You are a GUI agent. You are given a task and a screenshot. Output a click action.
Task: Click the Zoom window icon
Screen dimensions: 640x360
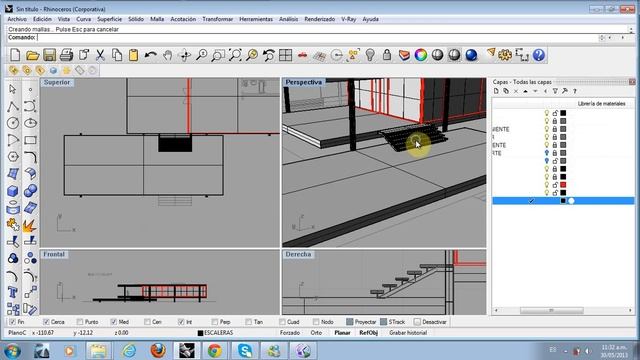[x=218, y=55]
